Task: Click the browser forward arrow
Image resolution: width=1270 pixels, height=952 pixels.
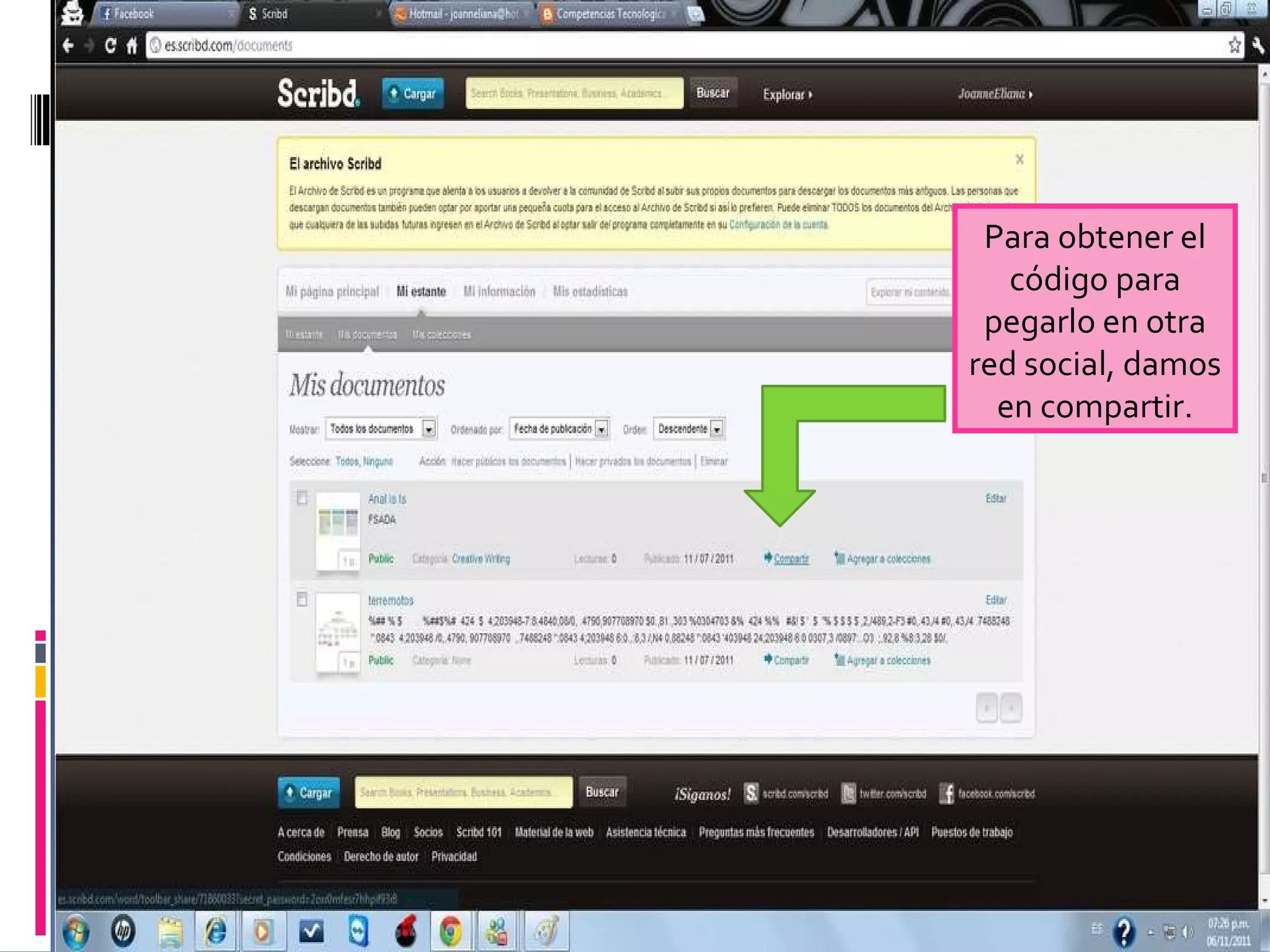Action: (89, 45)
